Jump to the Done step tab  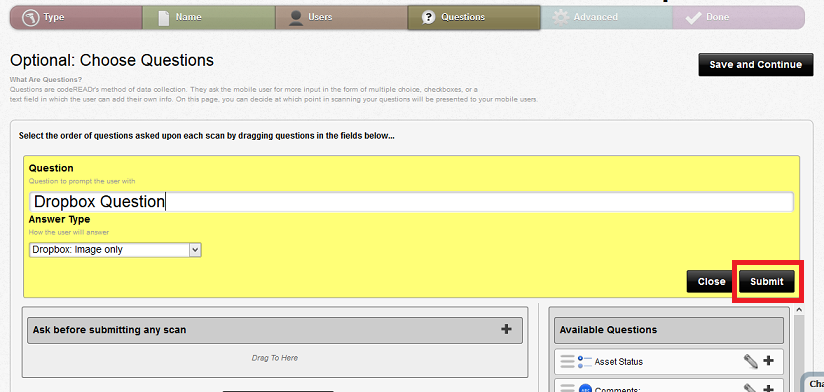tap(738, 17)
